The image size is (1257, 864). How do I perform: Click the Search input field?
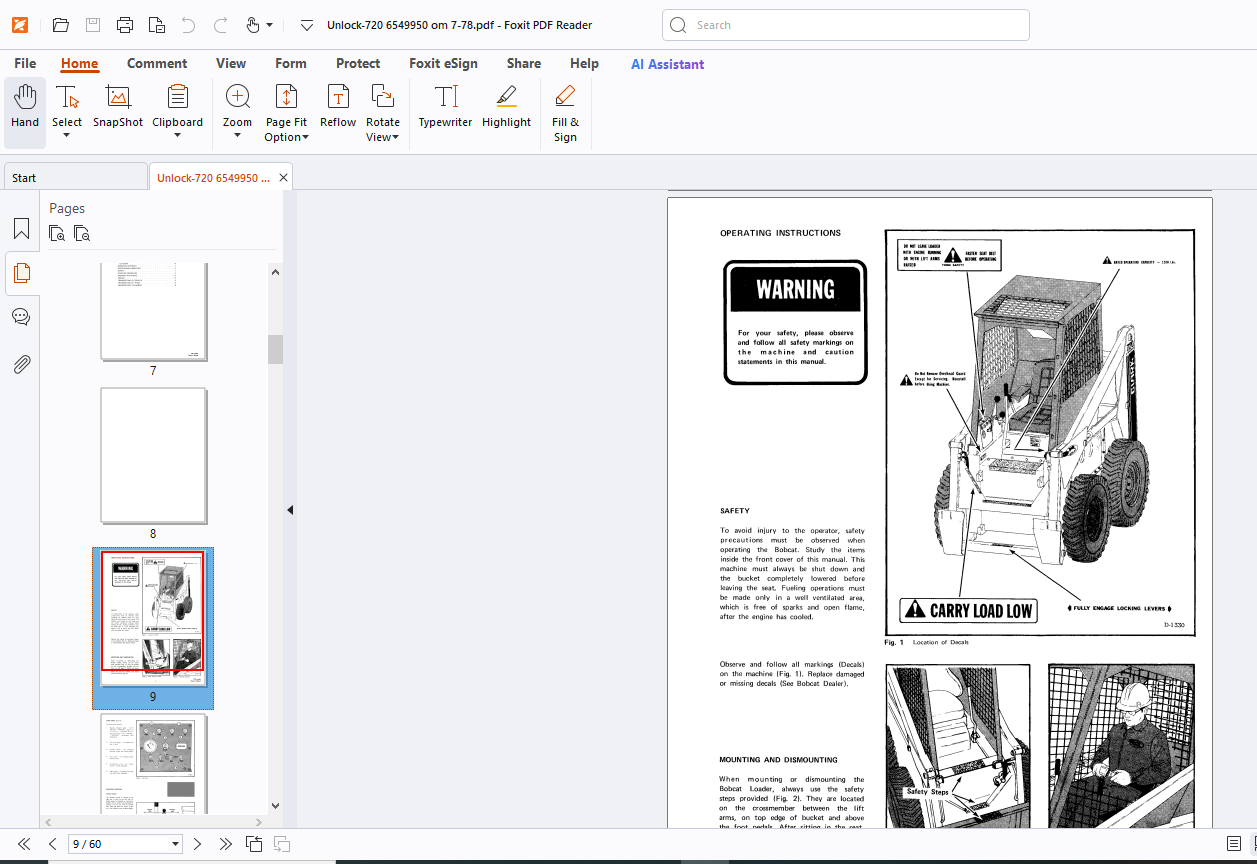845,25
